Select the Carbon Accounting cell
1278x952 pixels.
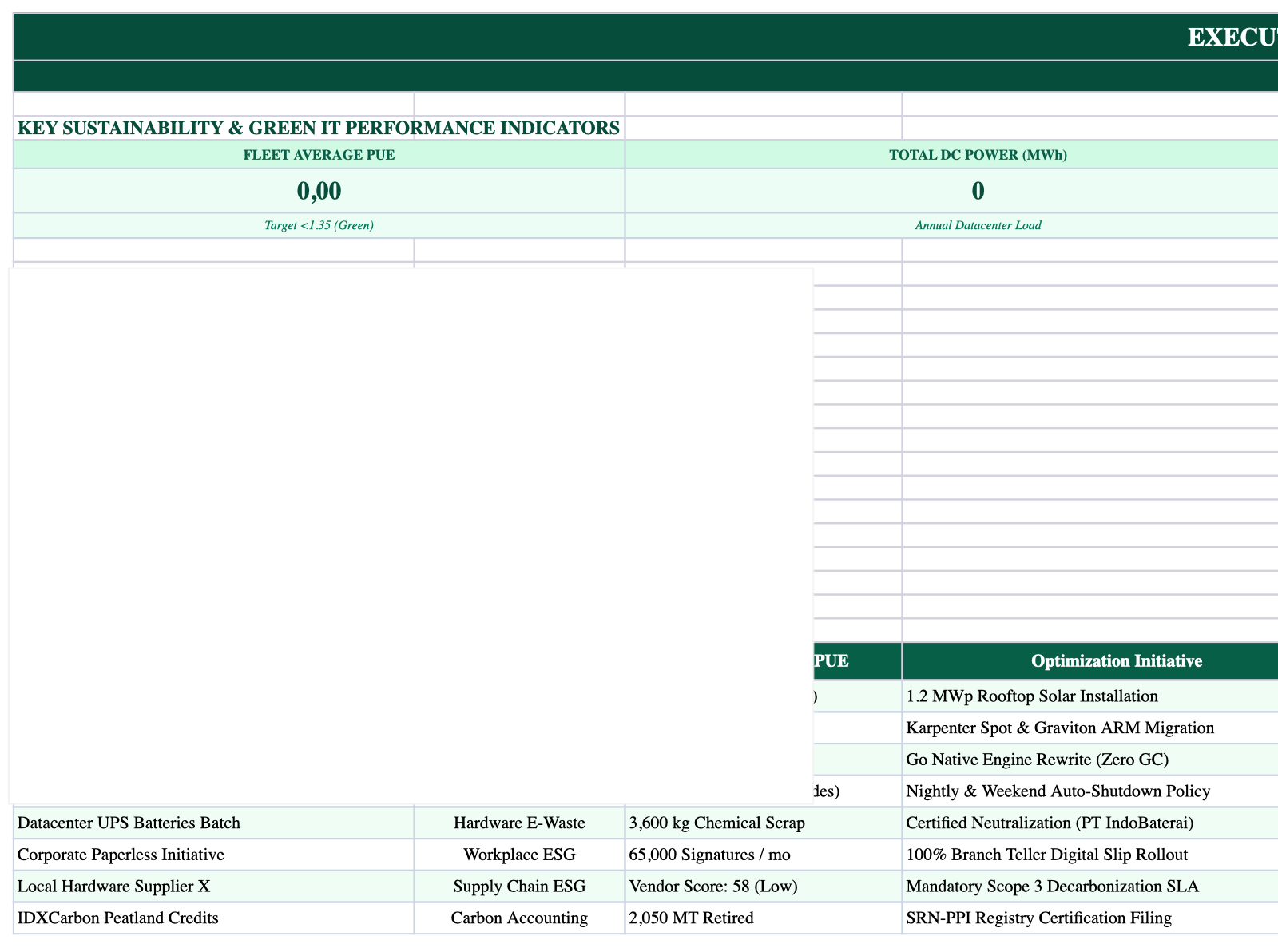[519, 918]
